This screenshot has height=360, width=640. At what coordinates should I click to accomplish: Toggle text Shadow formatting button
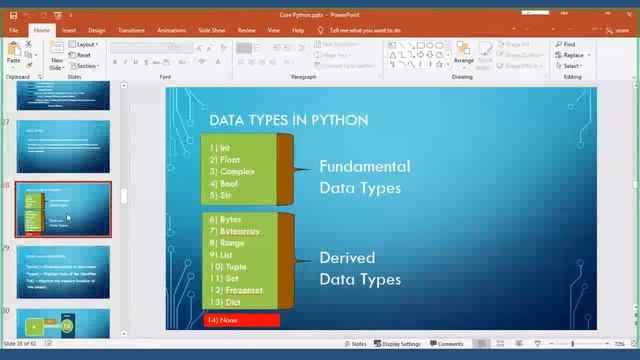pos(146,62)
